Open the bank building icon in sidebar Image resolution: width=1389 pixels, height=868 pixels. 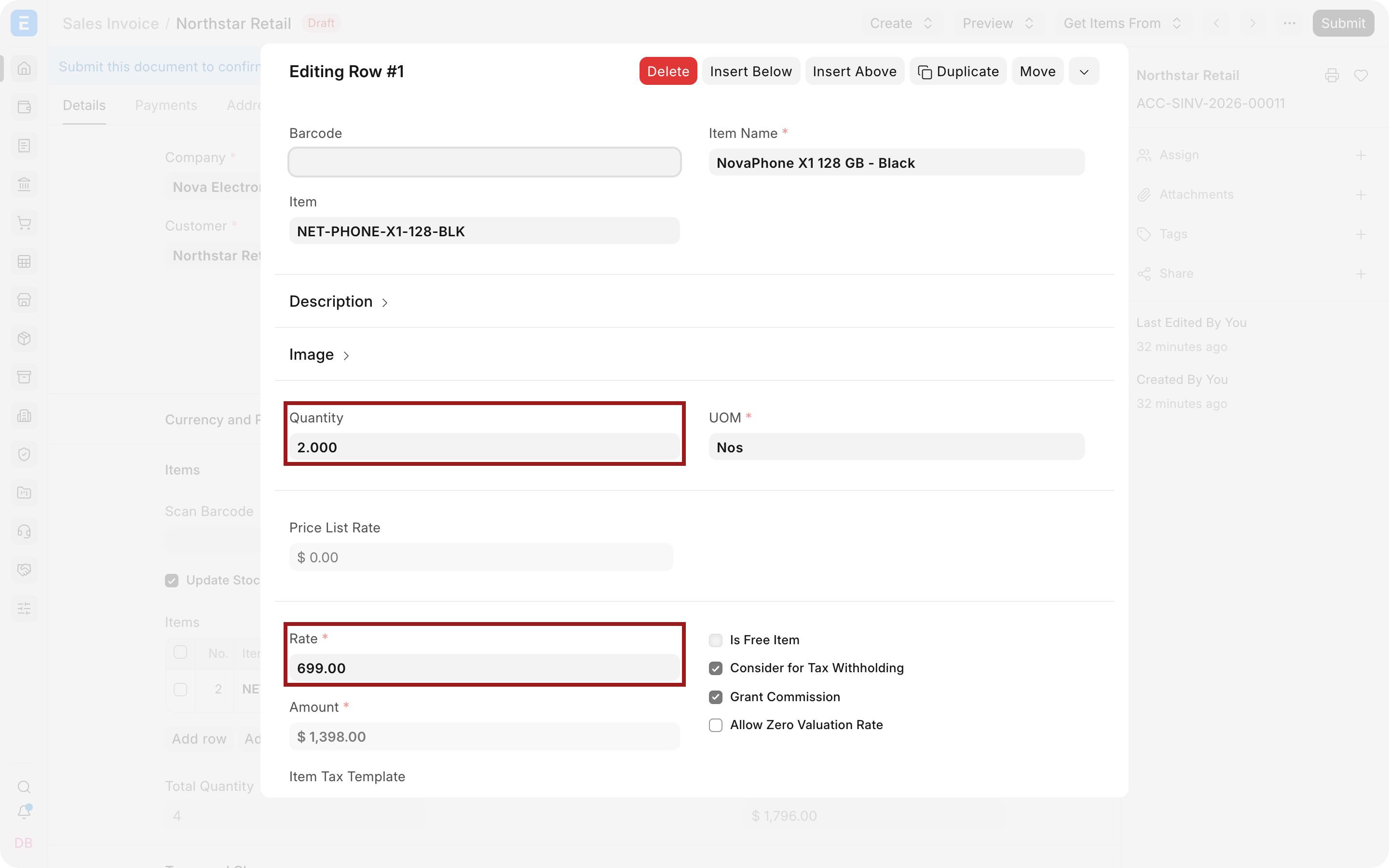tap(24, 184)
